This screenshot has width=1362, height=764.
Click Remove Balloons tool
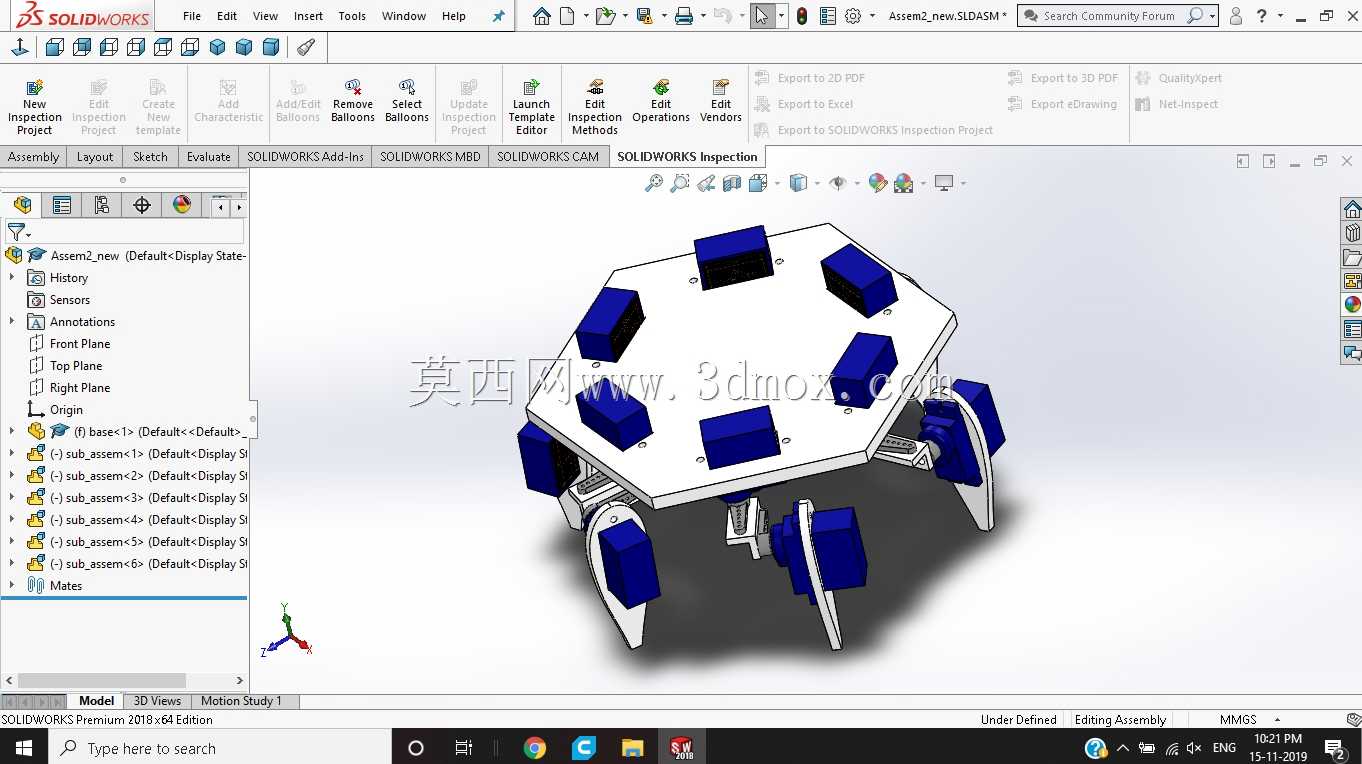pos(353,101)
